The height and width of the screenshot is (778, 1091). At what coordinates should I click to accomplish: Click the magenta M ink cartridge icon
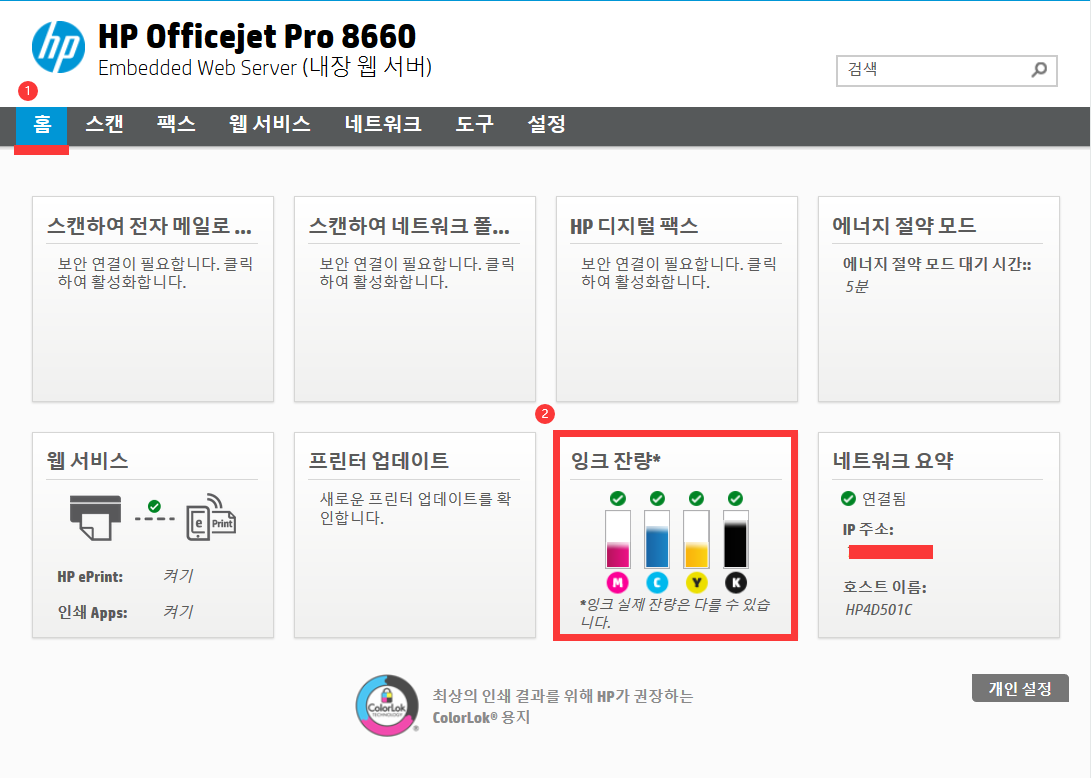(x=617, y=582)
